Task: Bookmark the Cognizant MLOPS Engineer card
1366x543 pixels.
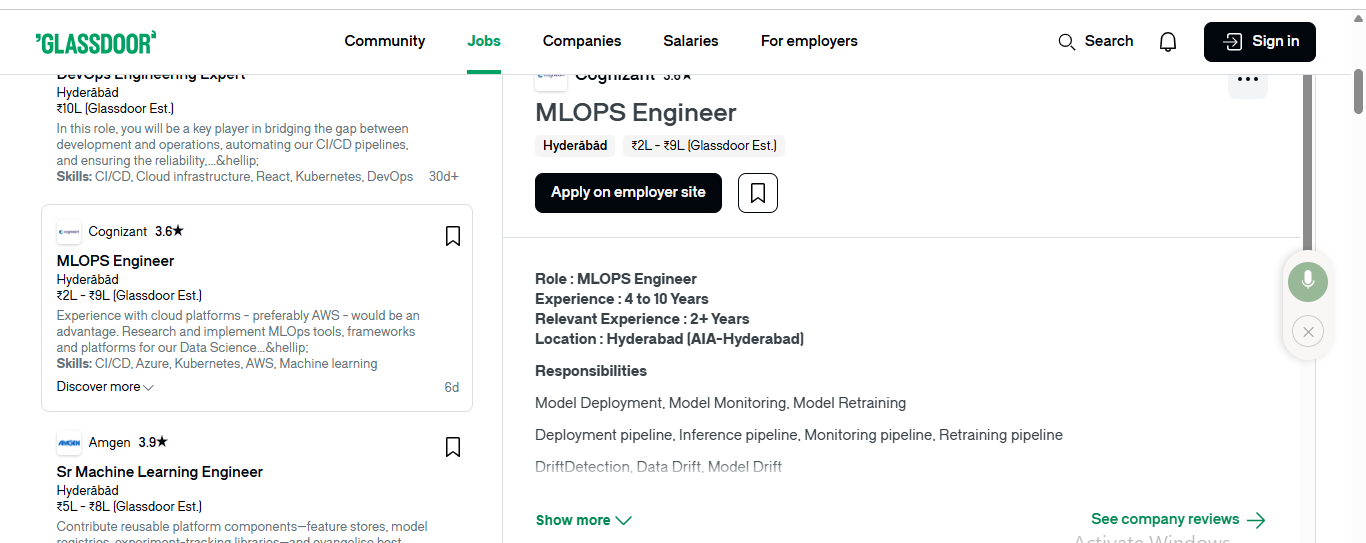Action: pos(453,236)
